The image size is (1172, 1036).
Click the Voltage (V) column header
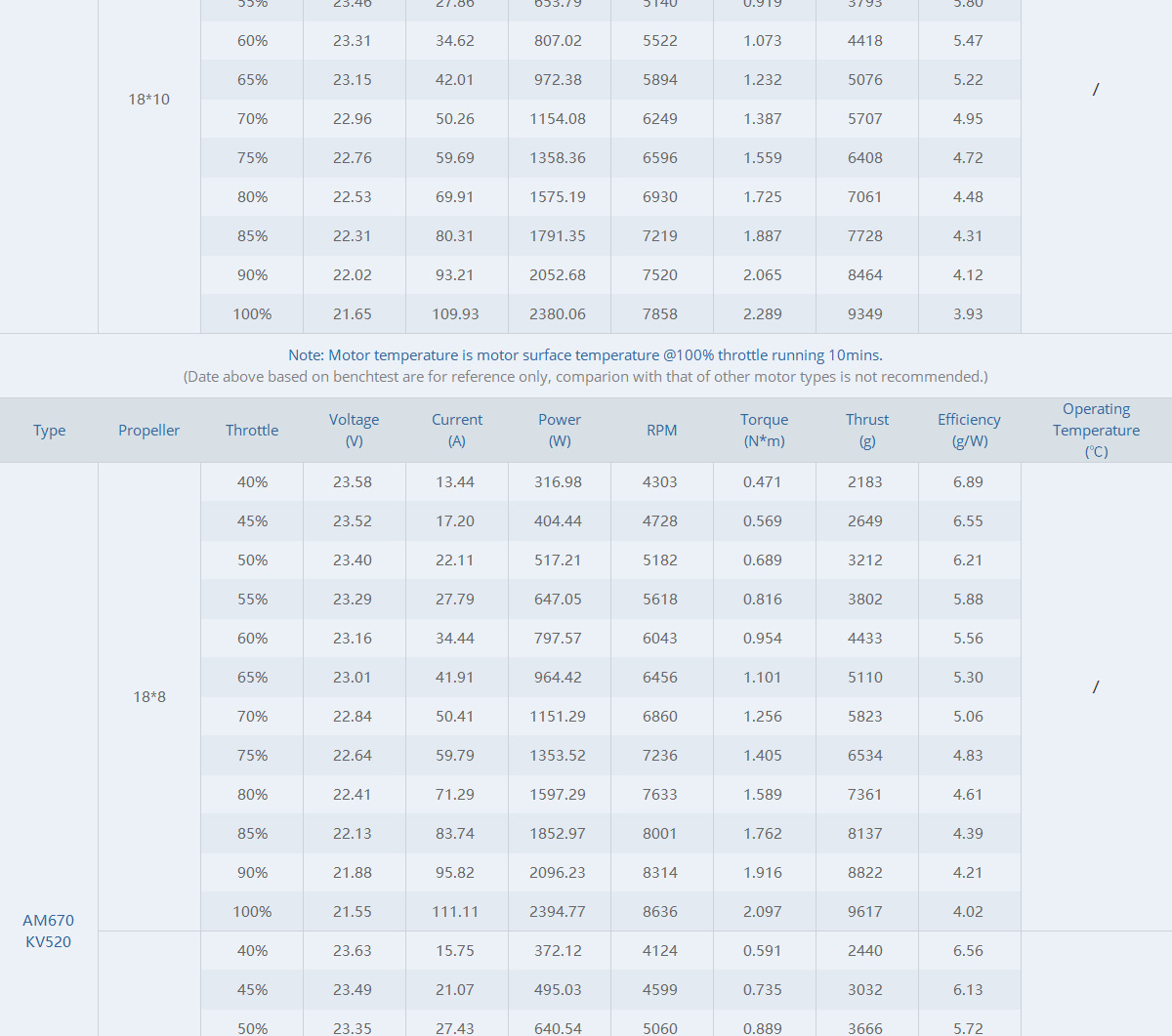point(354,430)
